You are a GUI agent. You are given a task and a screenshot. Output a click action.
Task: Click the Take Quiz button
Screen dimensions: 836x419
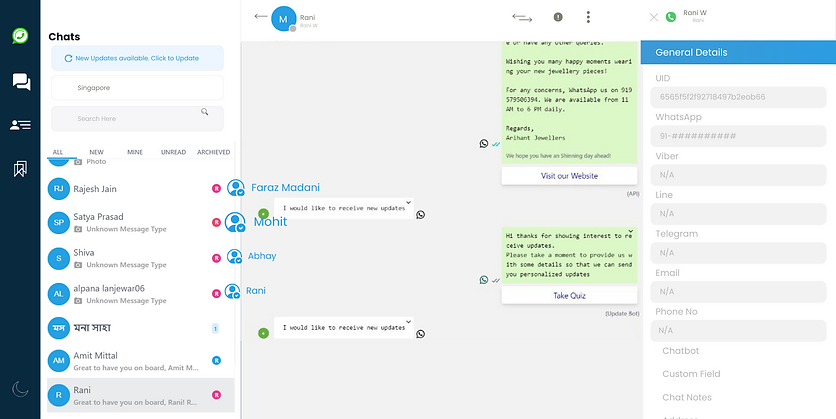click(x=569, y=296)
